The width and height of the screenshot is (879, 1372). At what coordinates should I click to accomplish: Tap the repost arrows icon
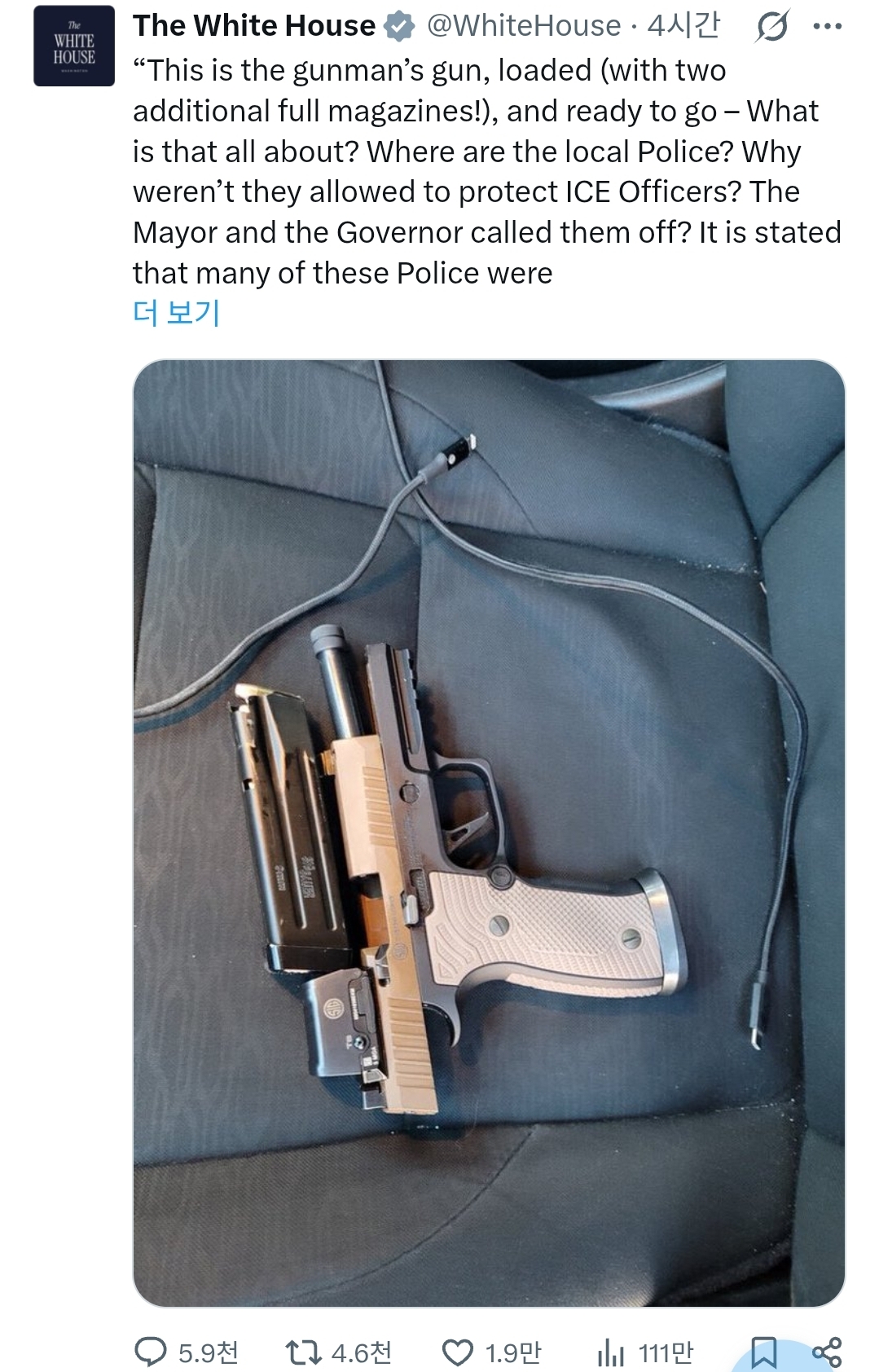(x=303, y=1352)
